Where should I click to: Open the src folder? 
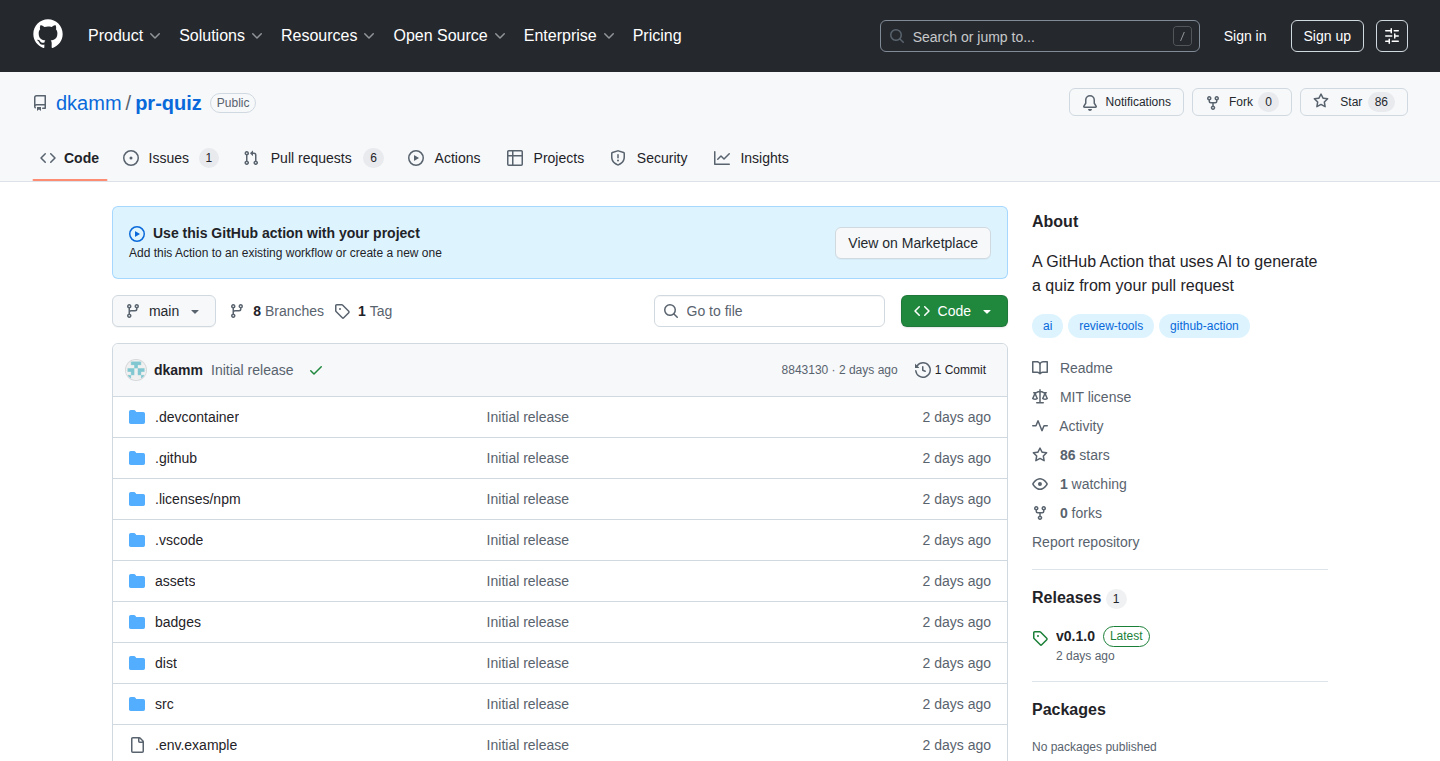pyautogui.click(x=164, y=704)
